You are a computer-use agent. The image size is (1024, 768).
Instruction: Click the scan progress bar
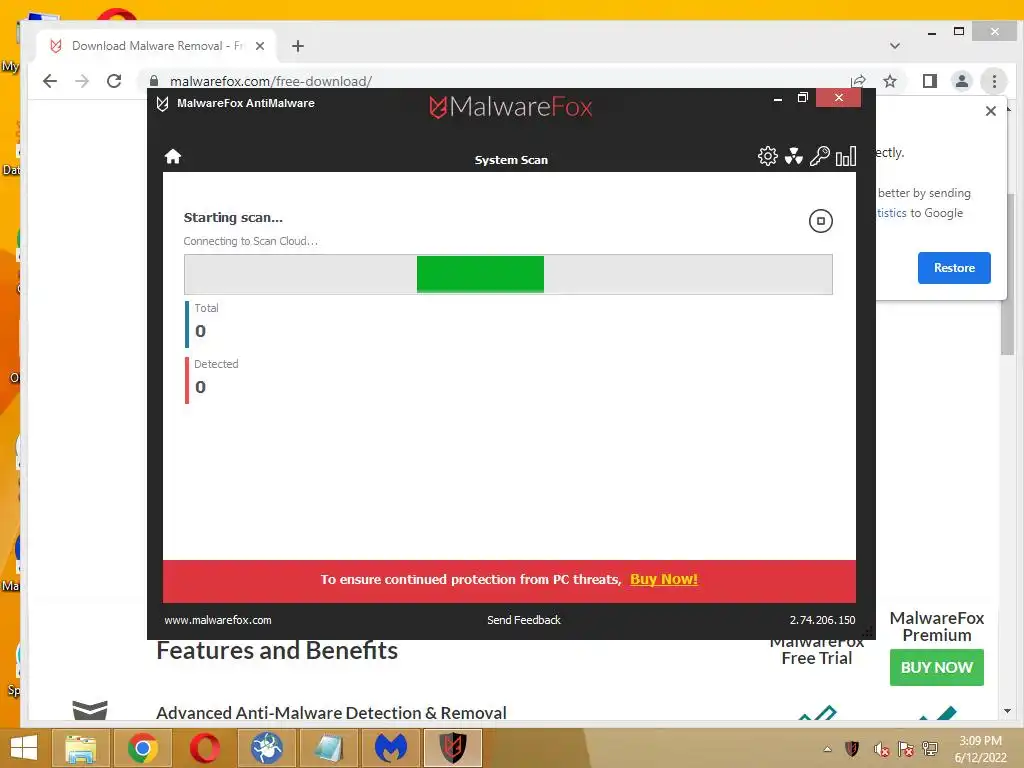(x=508, y=274)
